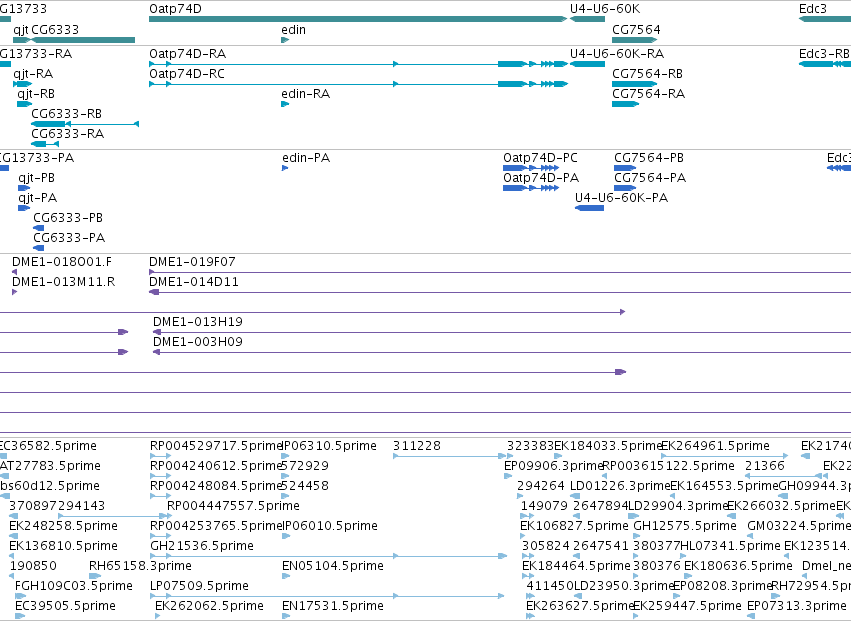Select the CG7564 gene label in top track

(x=636, y=29)
